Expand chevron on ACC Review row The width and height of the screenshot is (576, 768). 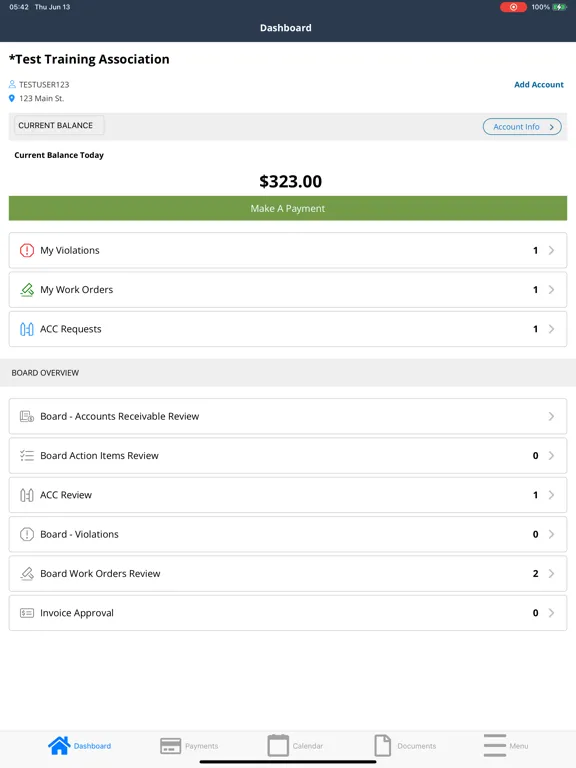pos(551,495)
